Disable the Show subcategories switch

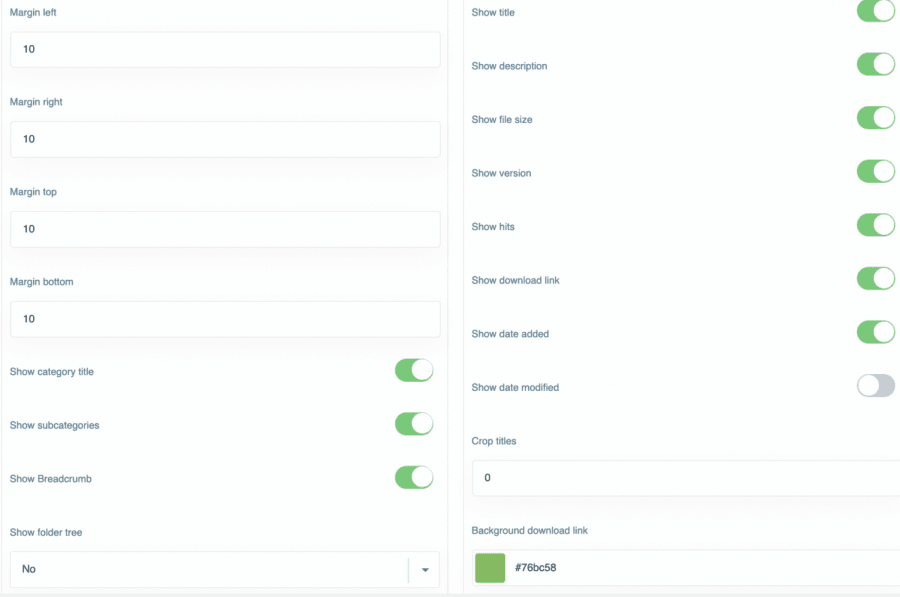pos(414,424)
